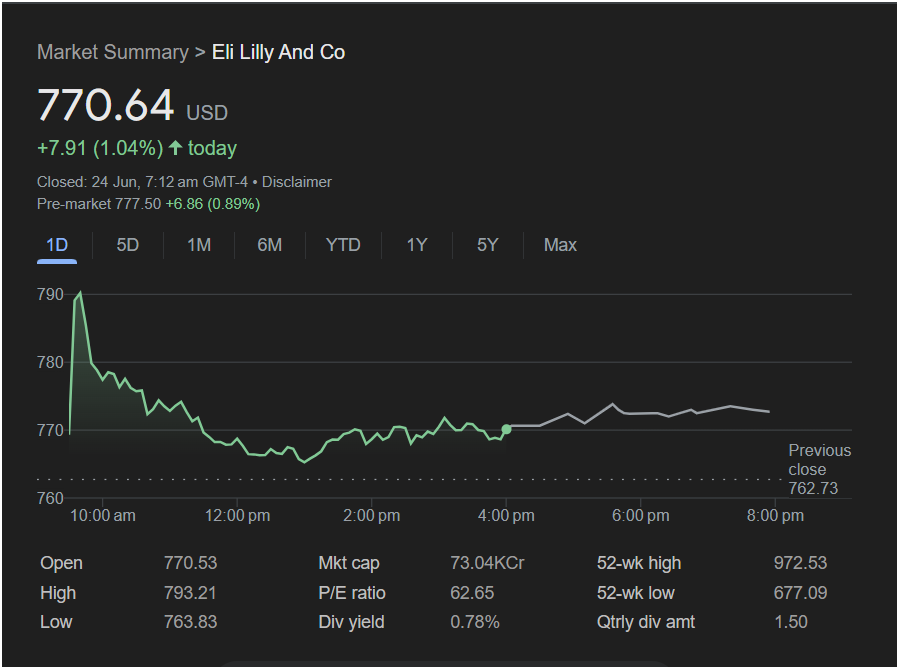Click the P/E ratio label

tap(352, 593)
